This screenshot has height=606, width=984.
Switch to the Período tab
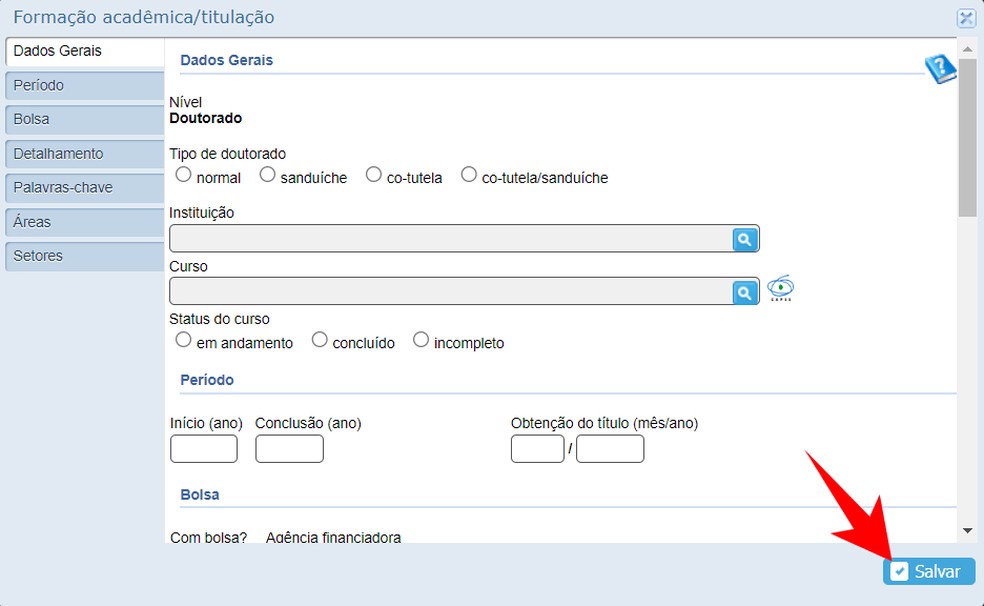tap(84, 86)
